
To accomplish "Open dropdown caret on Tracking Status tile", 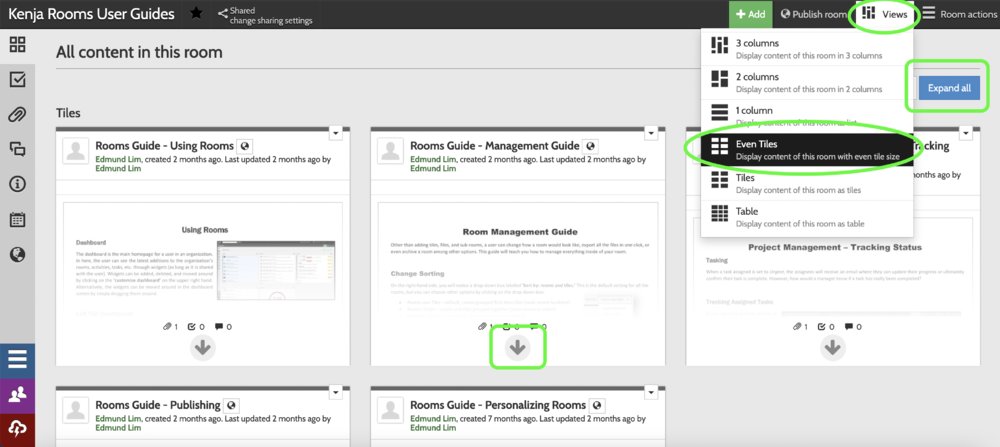I will pyautogui.click(x=966, y=133).
